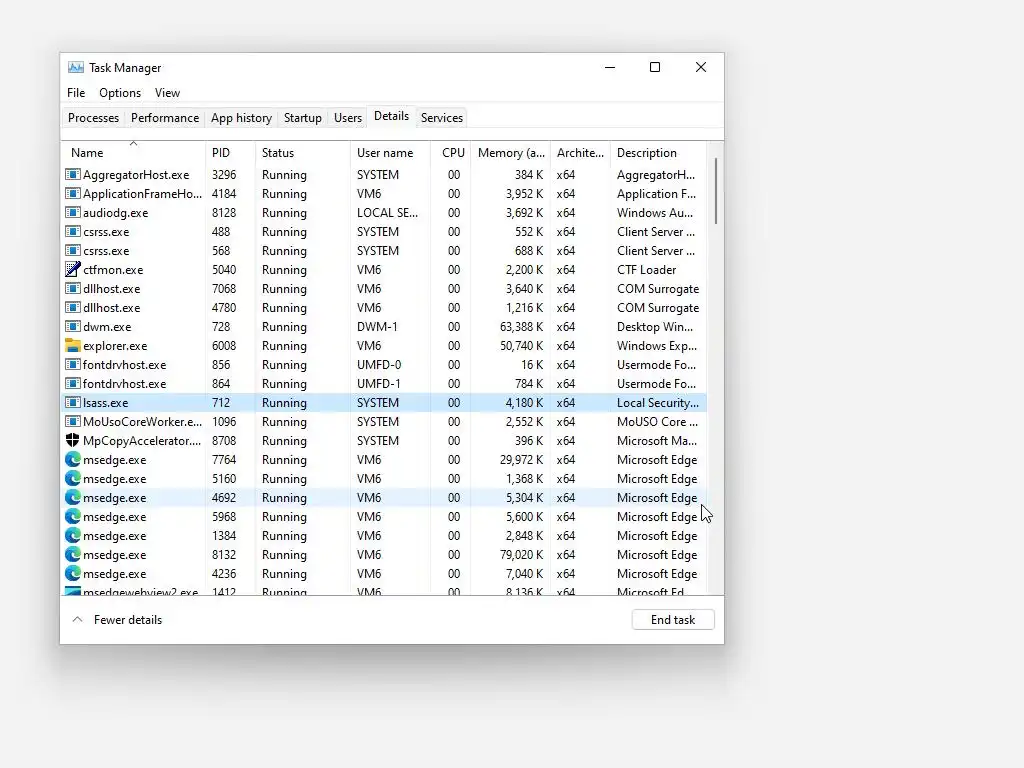Click the CTF Loader description
1024x768 pixels.
(647, 270)
